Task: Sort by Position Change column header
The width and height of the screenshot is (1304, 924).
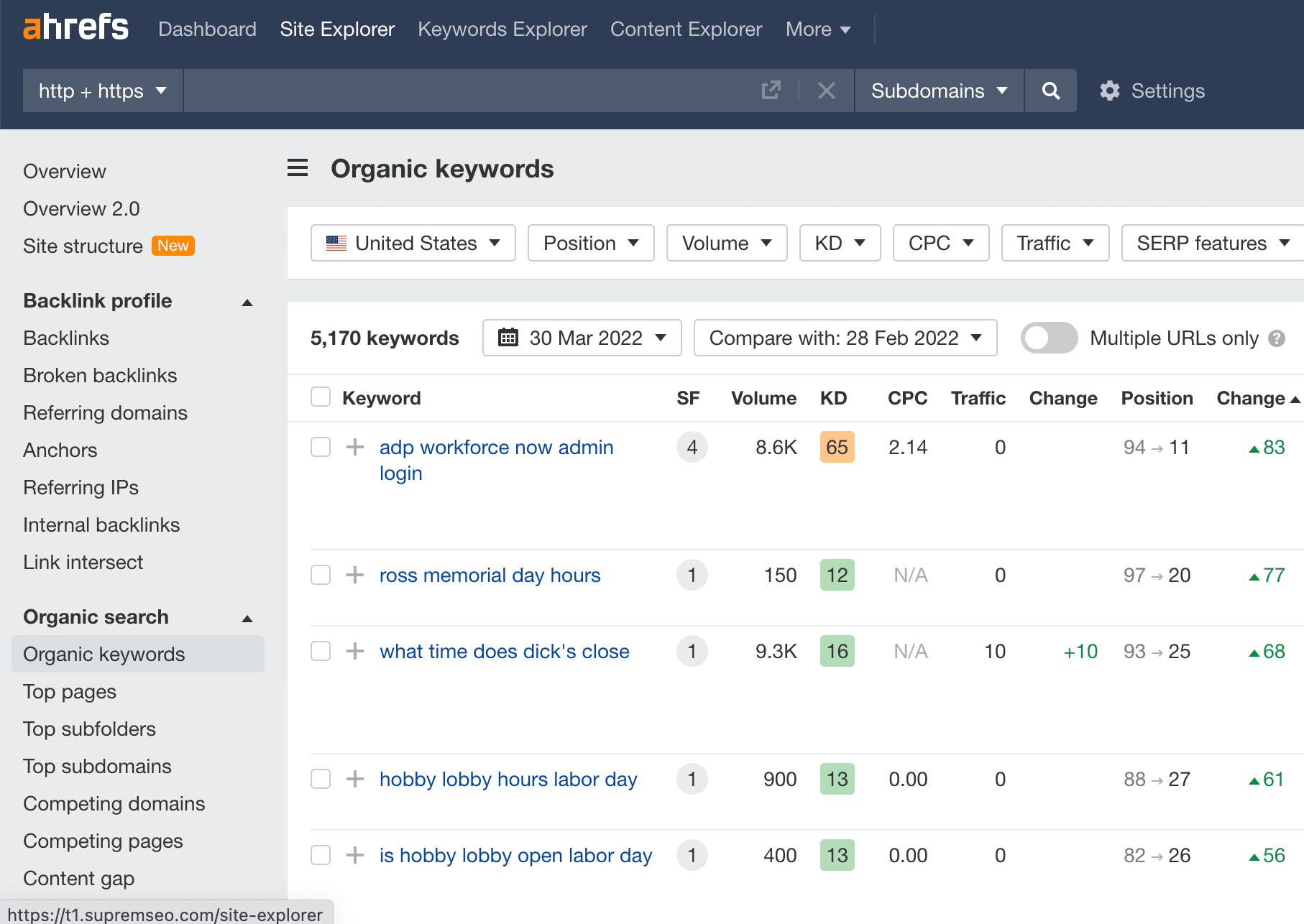Action: (1258, 398)
